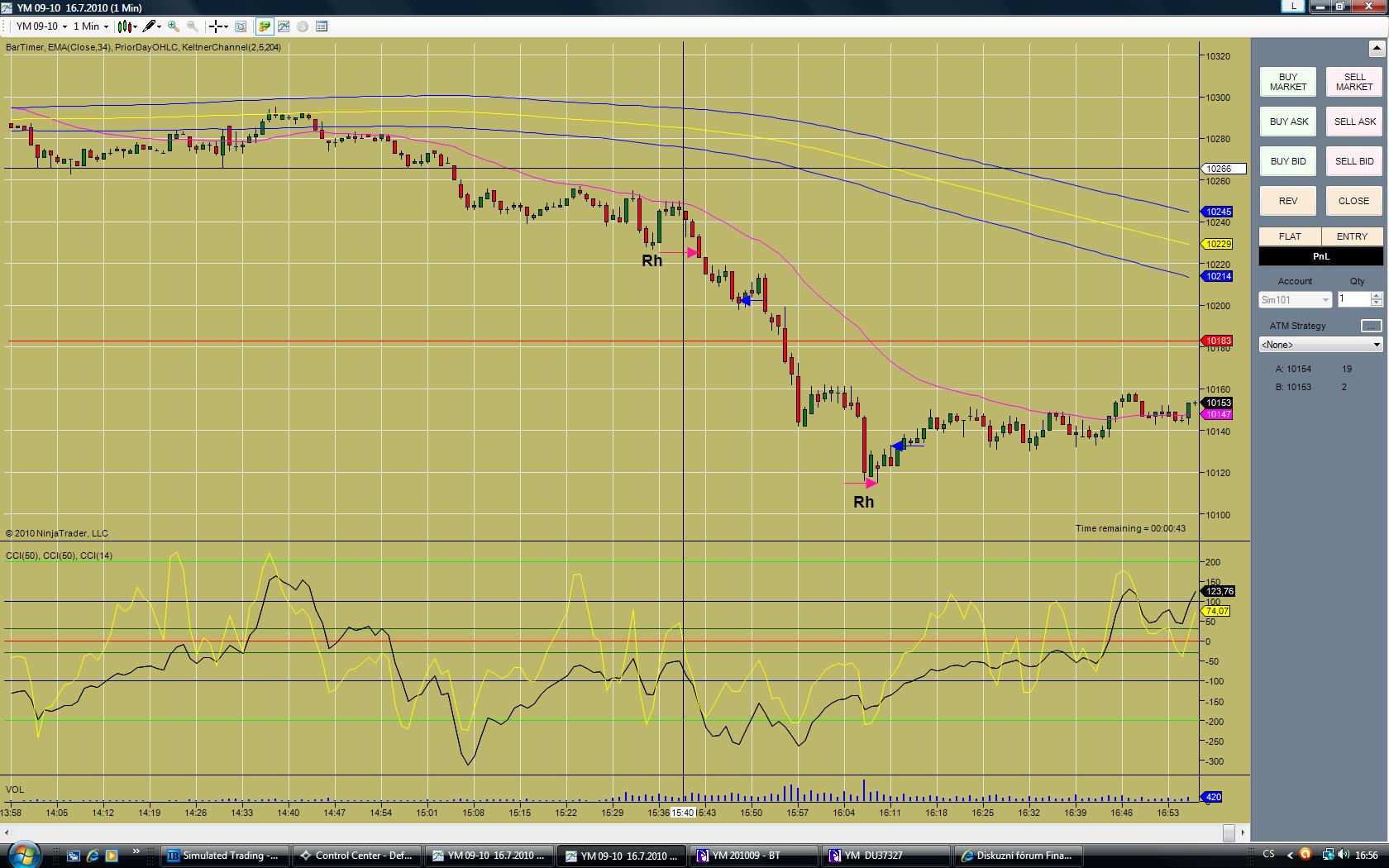This screenshot has width=1389, height=868.
Task: Open the chart style candlestick icon
Action: 126,26
